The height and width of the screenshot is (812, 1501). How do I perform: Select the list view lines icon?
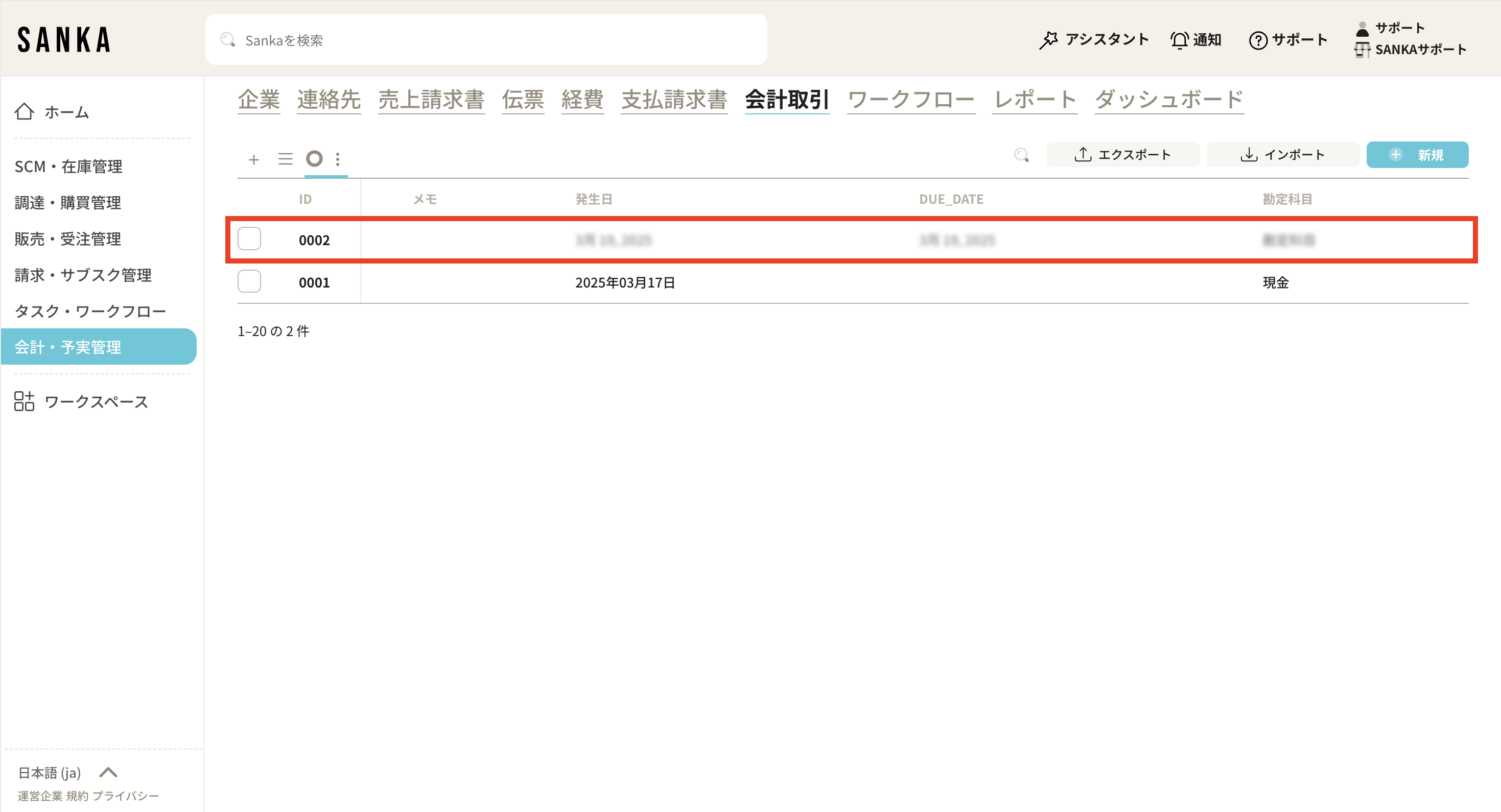285,159
